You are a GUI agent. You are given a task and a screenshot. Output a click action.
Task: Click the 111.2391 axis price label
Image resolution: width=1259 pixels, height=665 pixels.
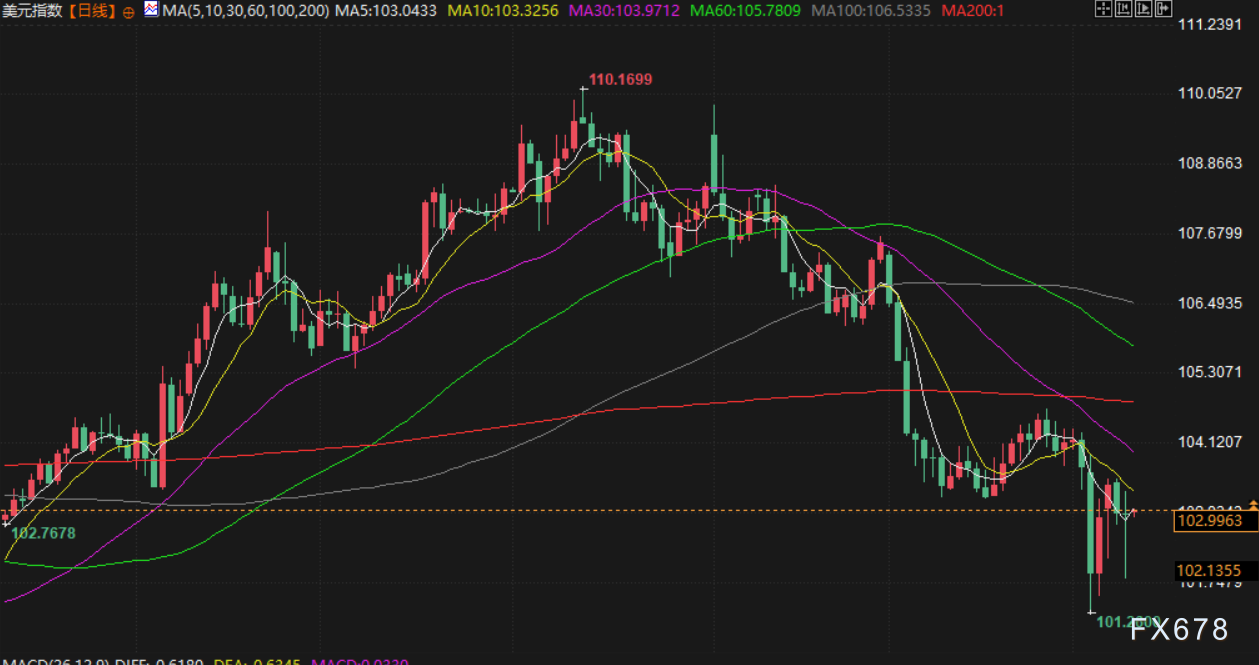point(1210,25)
